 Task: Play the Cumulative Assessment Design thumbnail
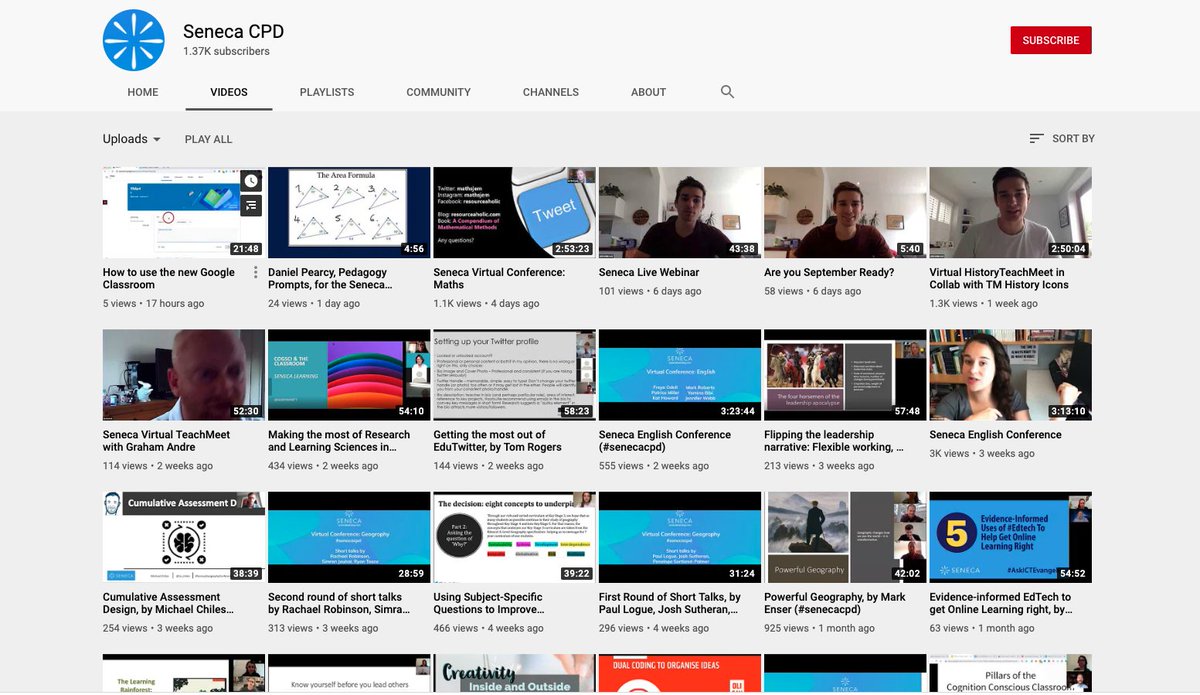(184, 537)
